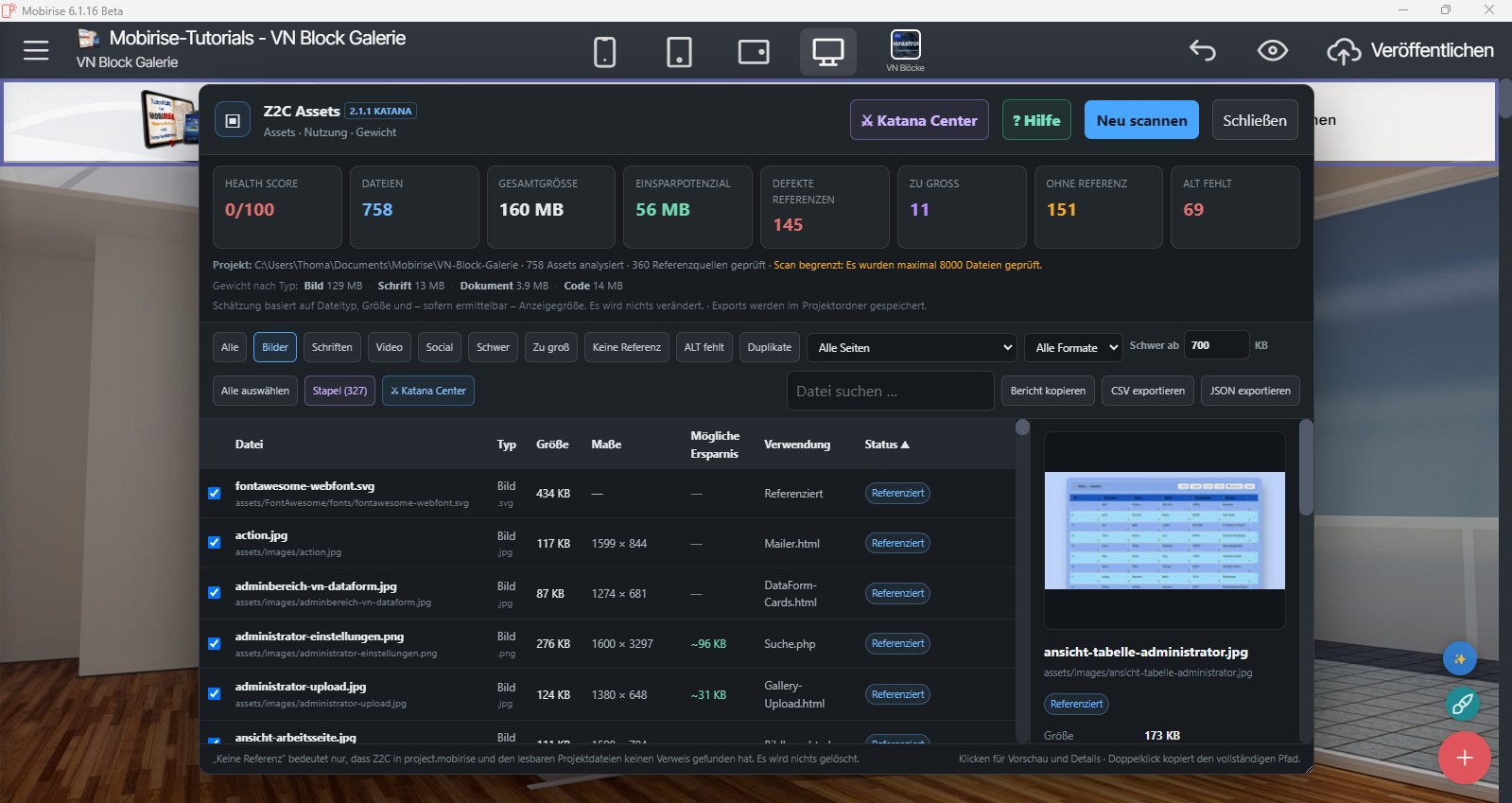Switch to portrait tablet preview
The height and width of the screenshot is (803, 1512).
679,51
